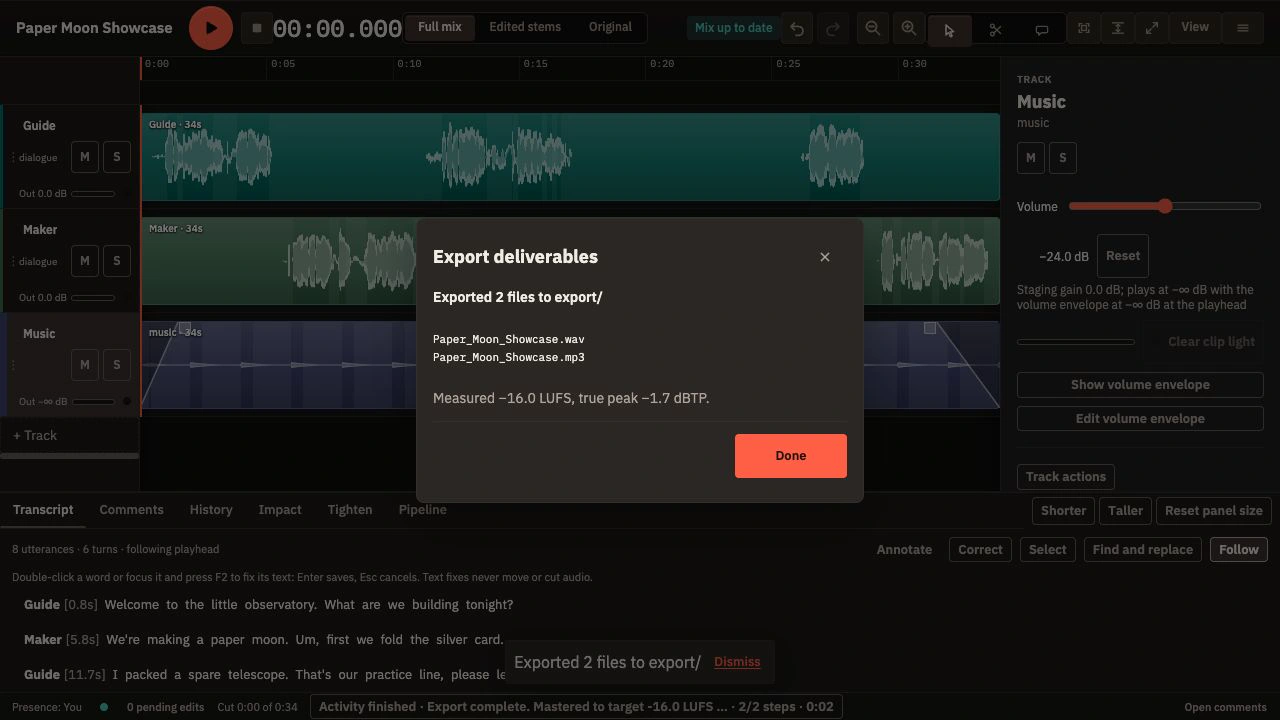Open the Track actions menu
This screenshot has height=720, width=1280.
point(1066,477)
